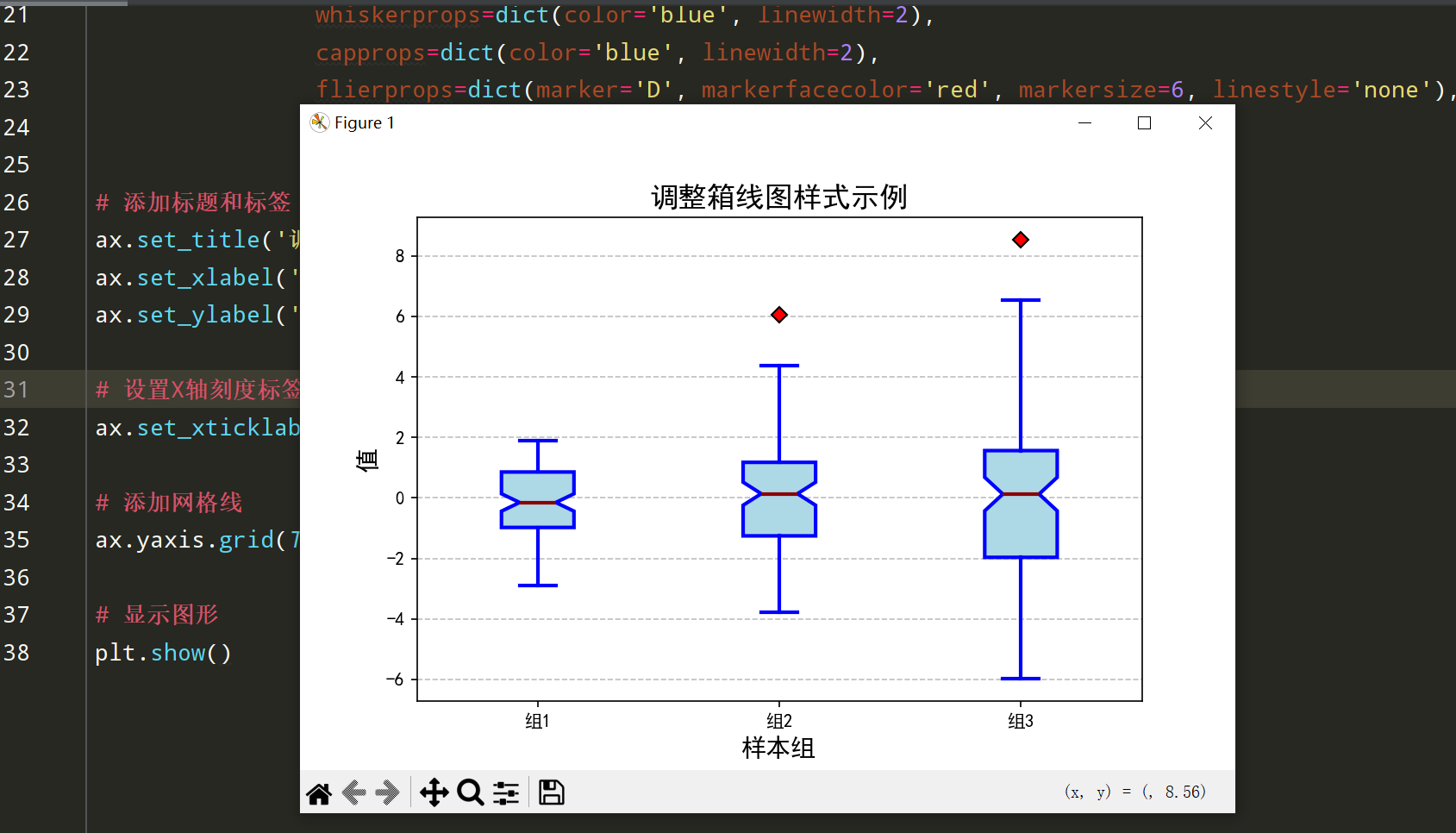Click the 组2 box in the plot
Viewport: 1456px width, 833px height.
tap(779, 498)
